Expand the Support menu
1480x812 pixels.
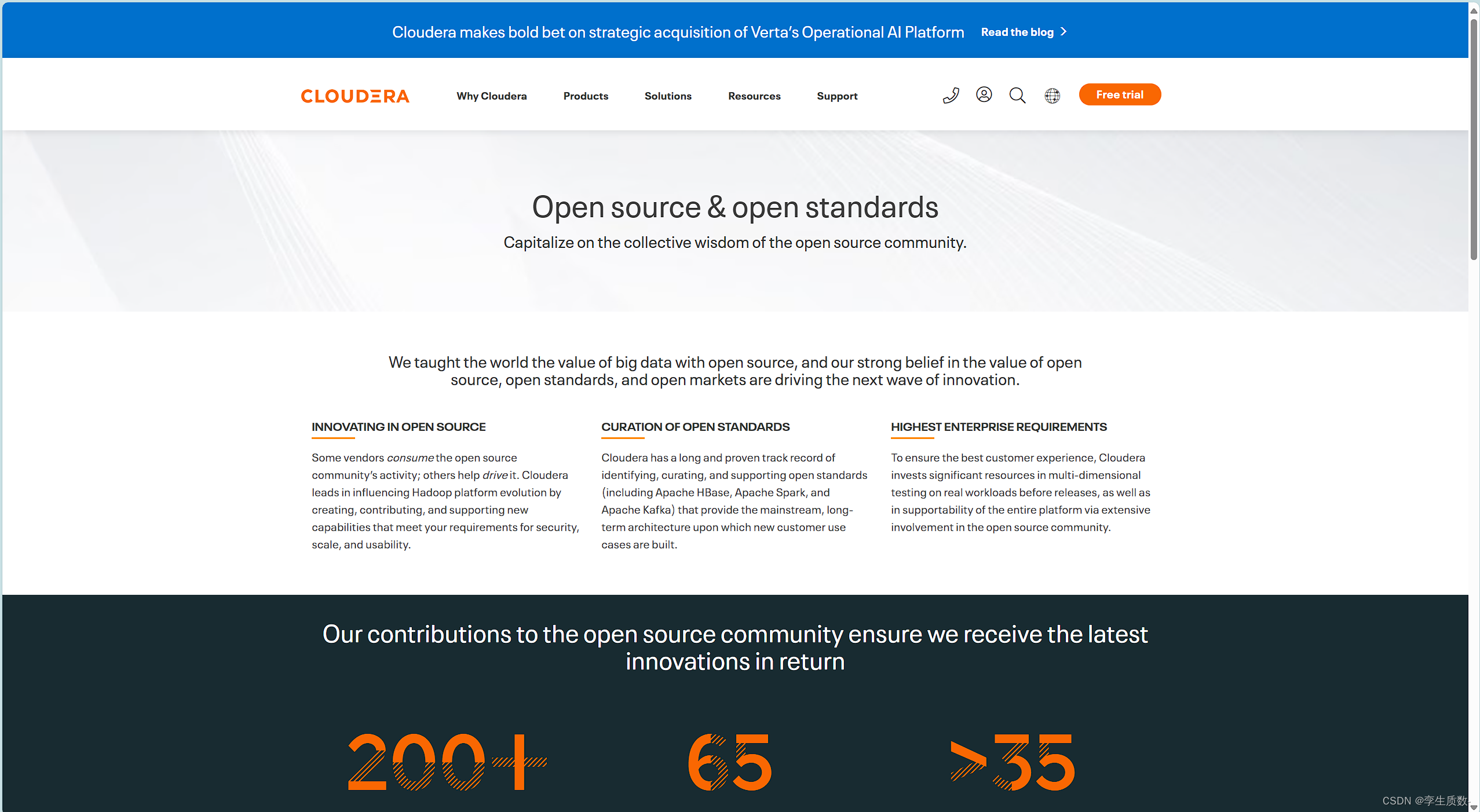837,96
